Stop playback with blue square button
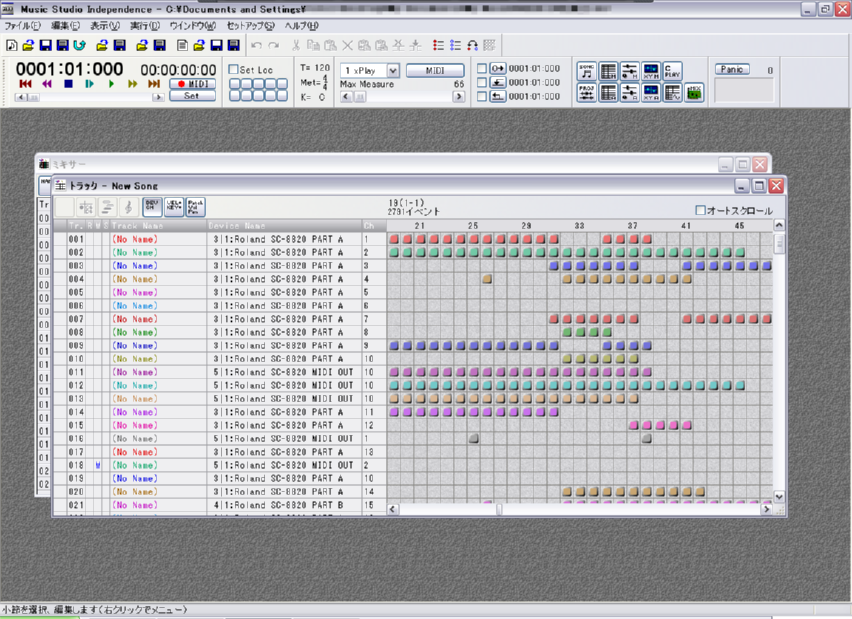Image resolution: width=852 pixels, height=619 pixels. [68, 84]
